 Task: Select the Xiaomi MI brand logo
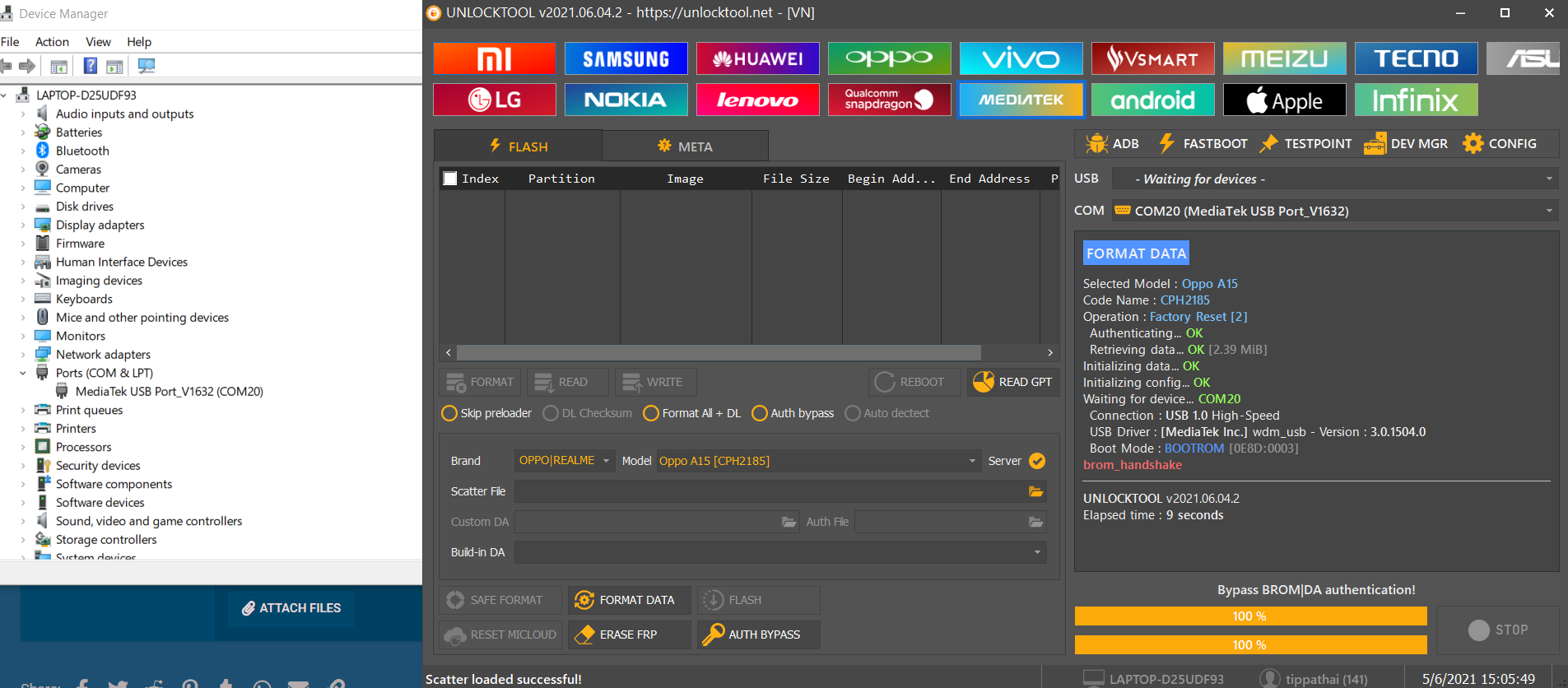pos(495,58)
